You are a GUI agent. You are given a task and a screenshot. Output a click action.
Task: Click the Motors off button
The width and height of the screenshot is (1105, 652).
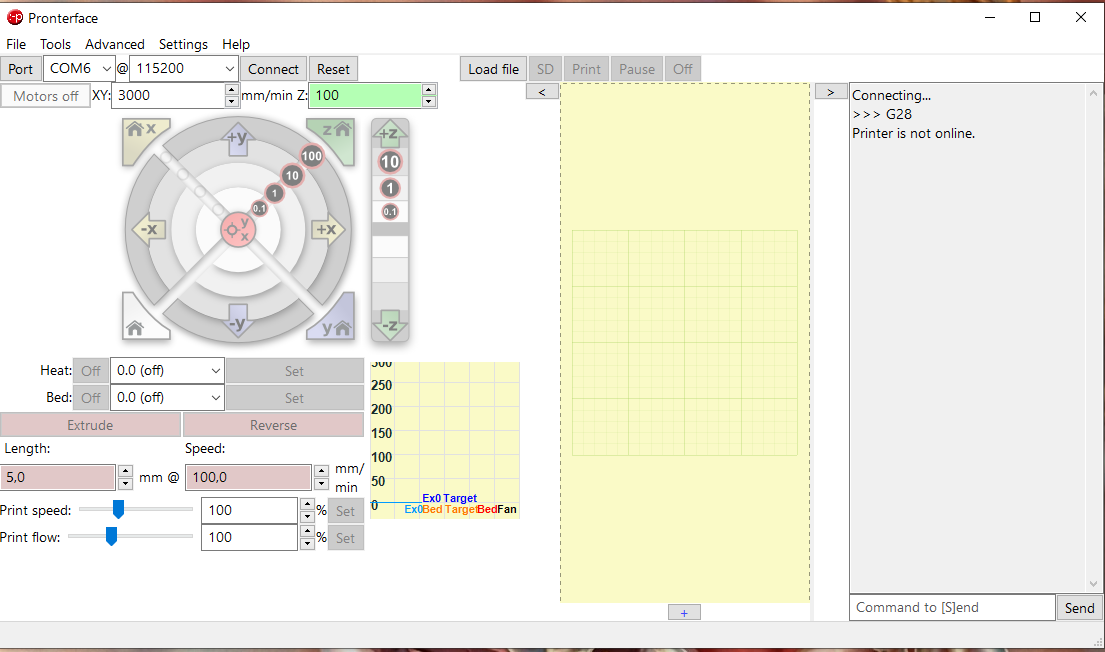[x=46, y=96]
